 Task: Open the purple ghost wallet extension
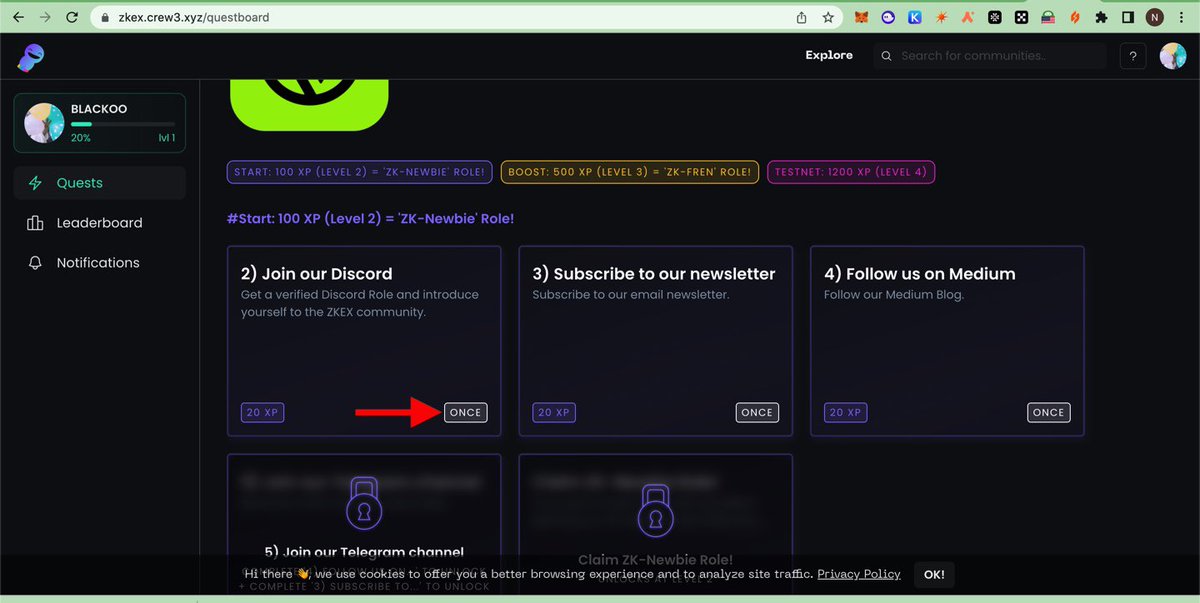(x=889, y=17)
